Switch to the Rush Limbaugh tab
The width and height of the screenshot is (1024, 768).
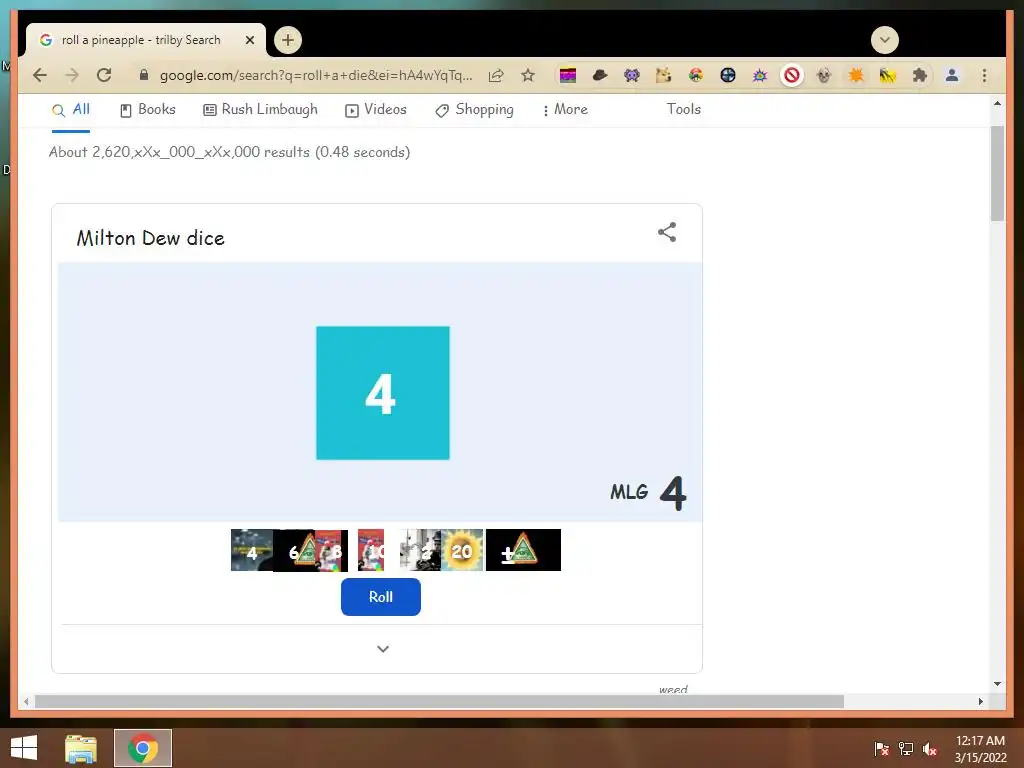(260, 110)
